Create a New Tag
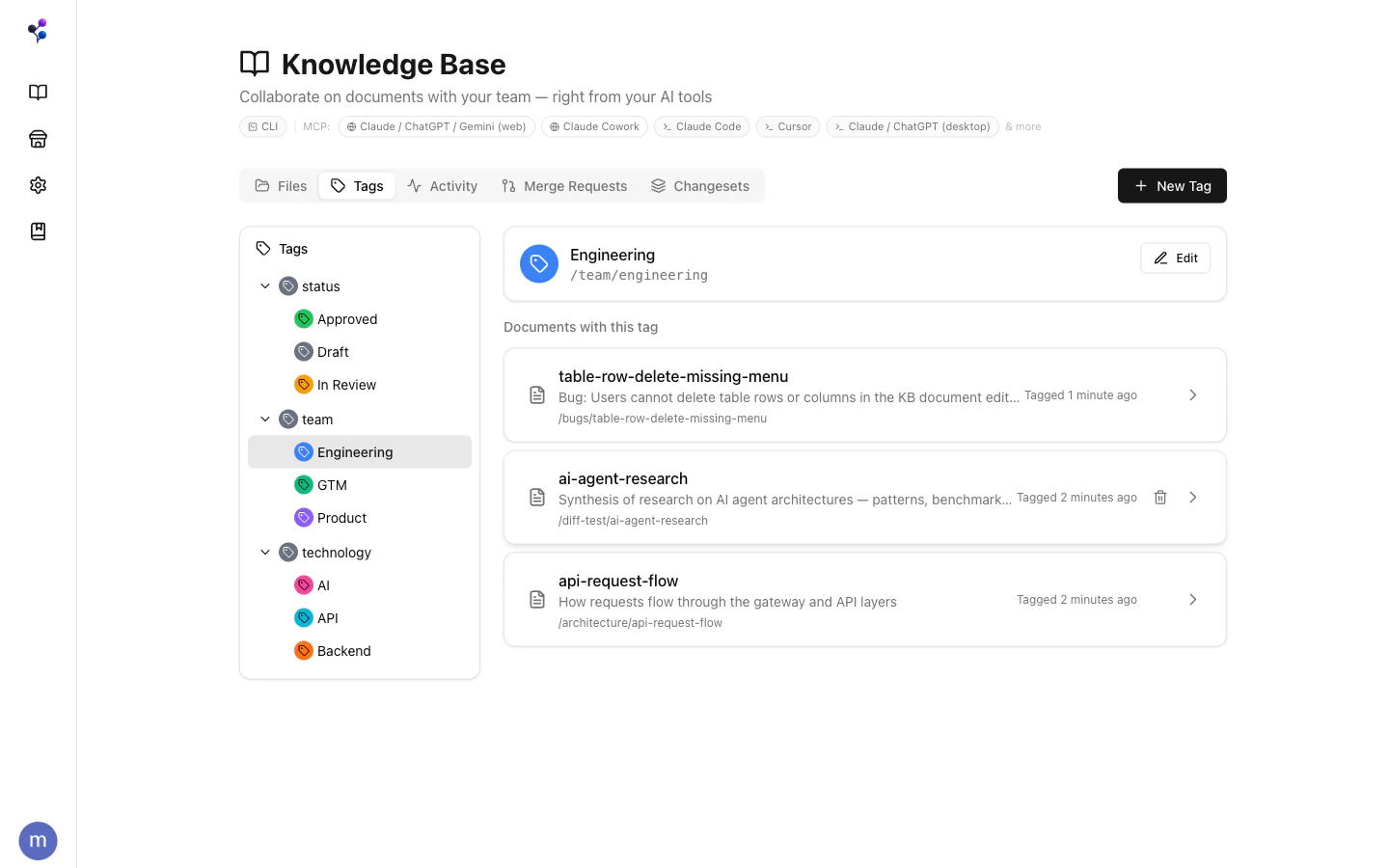 point(1172,186)
